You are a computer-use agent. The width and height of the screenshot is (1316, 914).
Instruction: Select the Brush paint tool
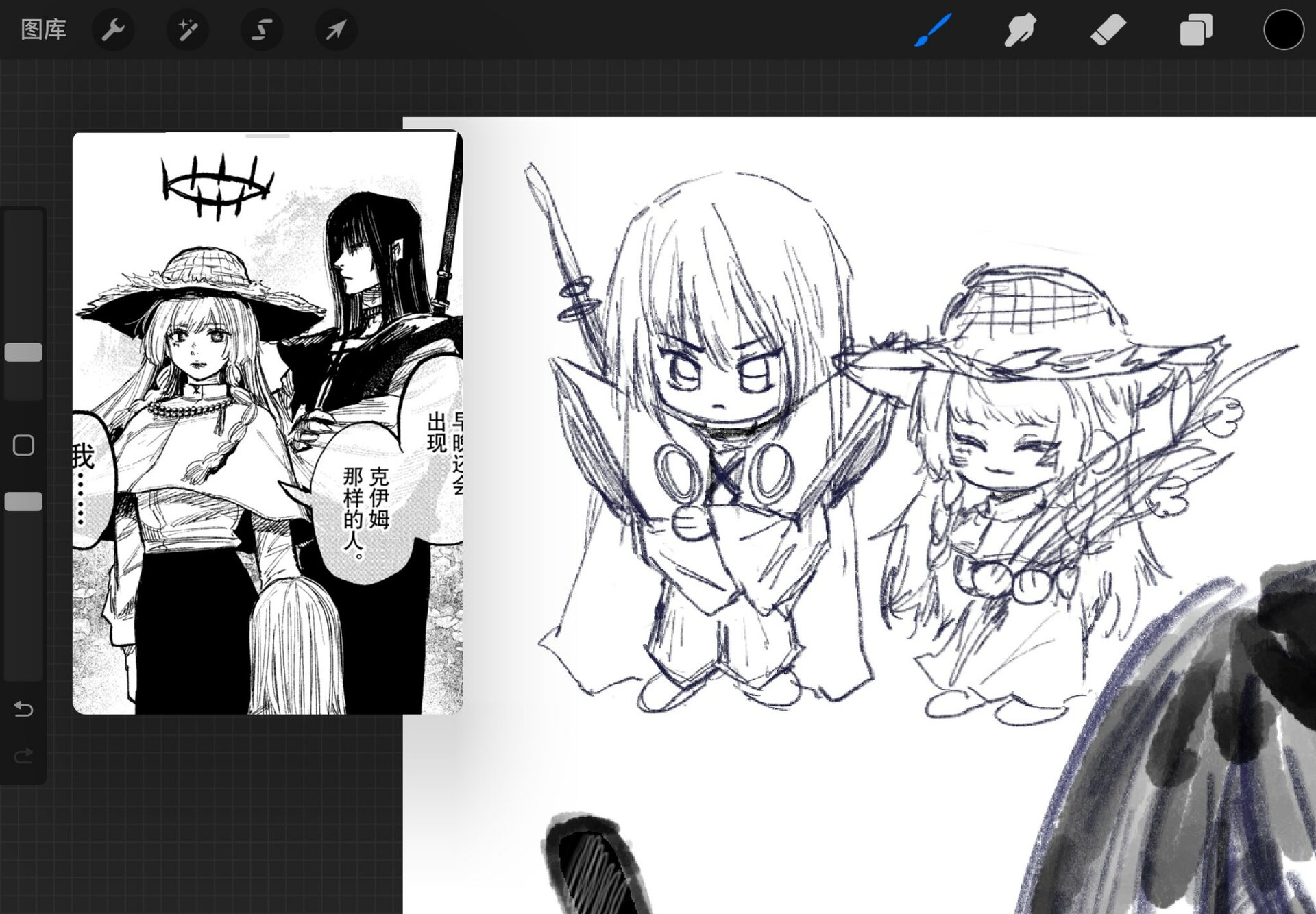pyautogui.click(x=933, y=30)
